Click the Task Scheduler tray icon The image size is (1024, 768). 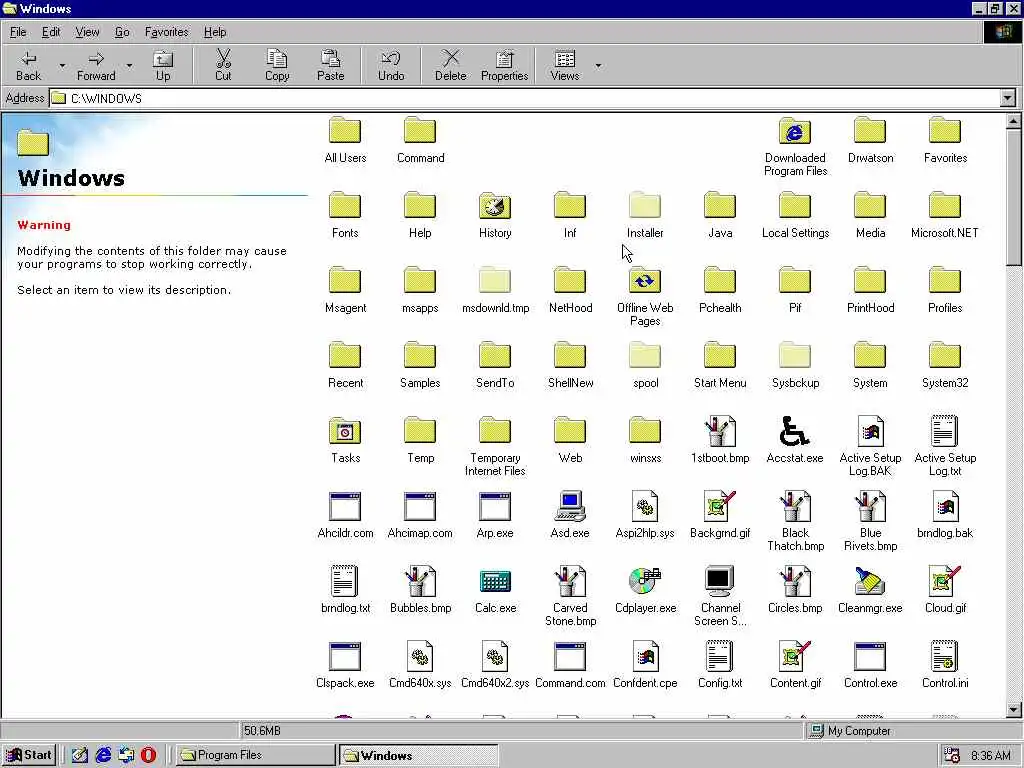point(952,756)
